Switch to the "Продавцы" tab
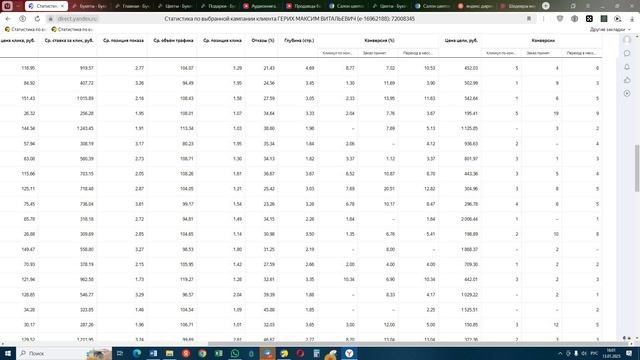 [303, 6]
